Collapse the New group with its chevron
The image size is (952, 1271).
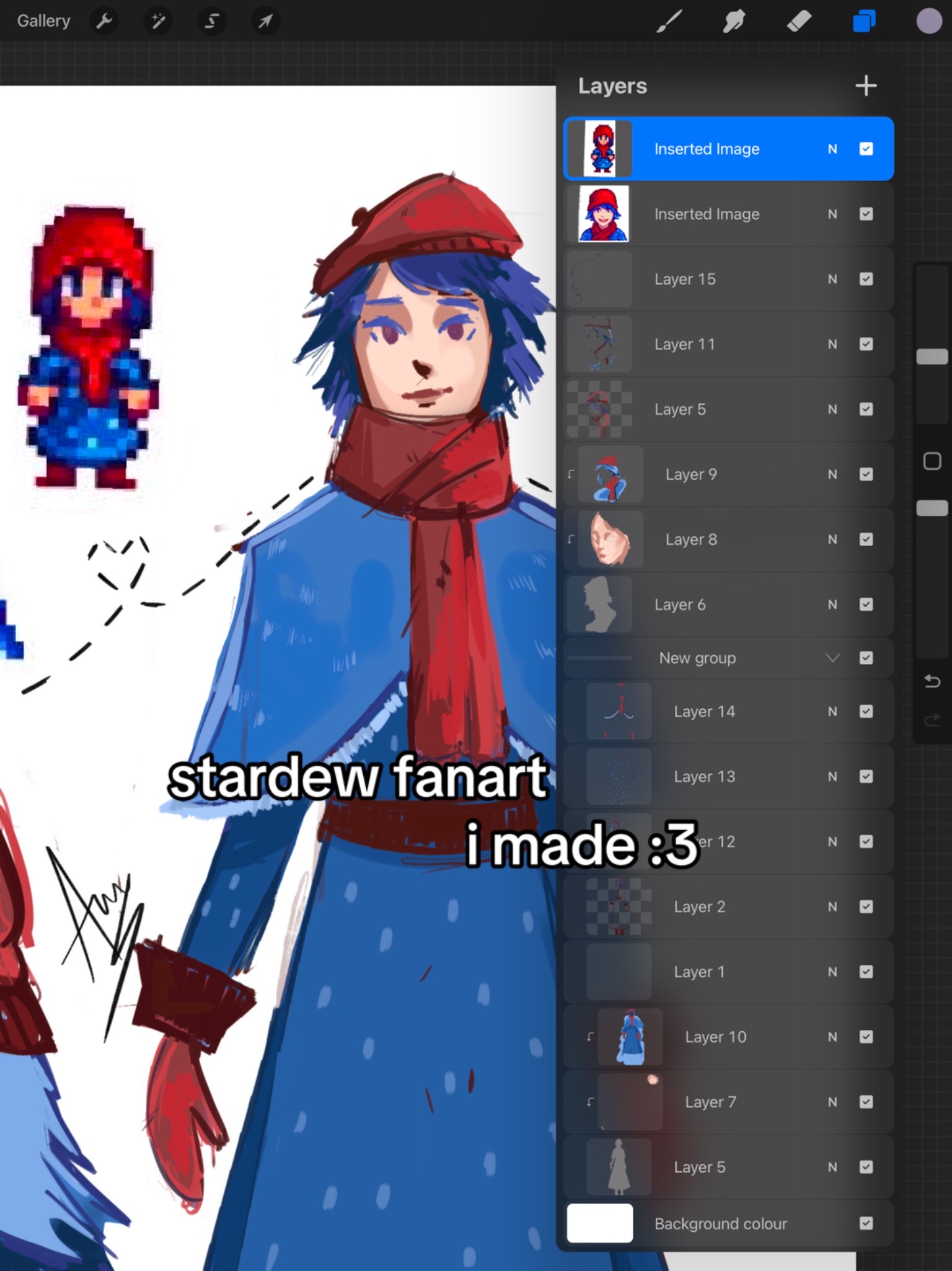pos(832,658)
